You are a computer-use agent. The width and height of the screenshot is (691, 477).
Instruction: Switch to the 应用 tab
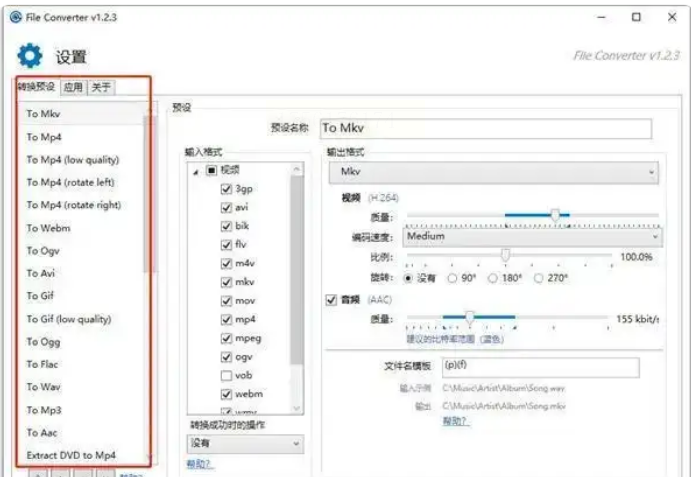pyautogui.click(x=73, y=87)
